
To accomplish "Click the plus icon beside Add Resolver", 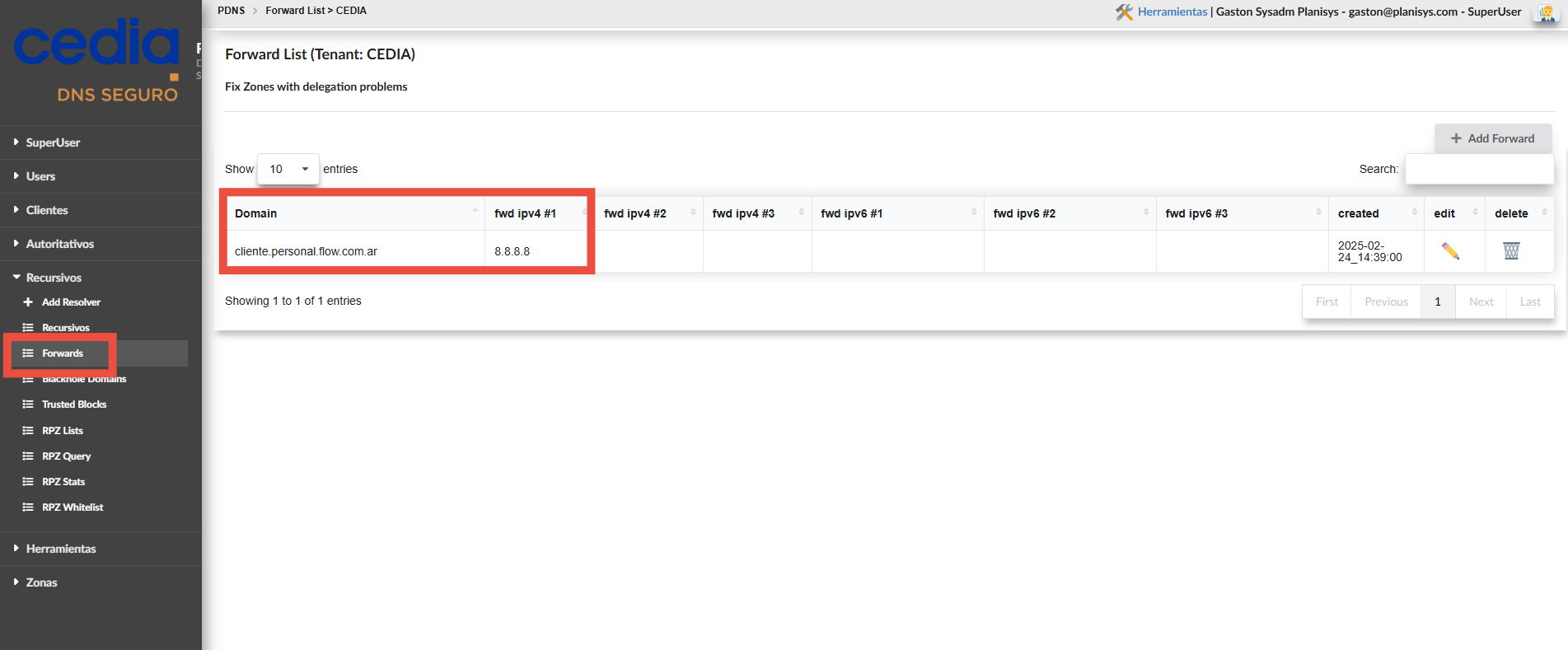I will 28,302.
